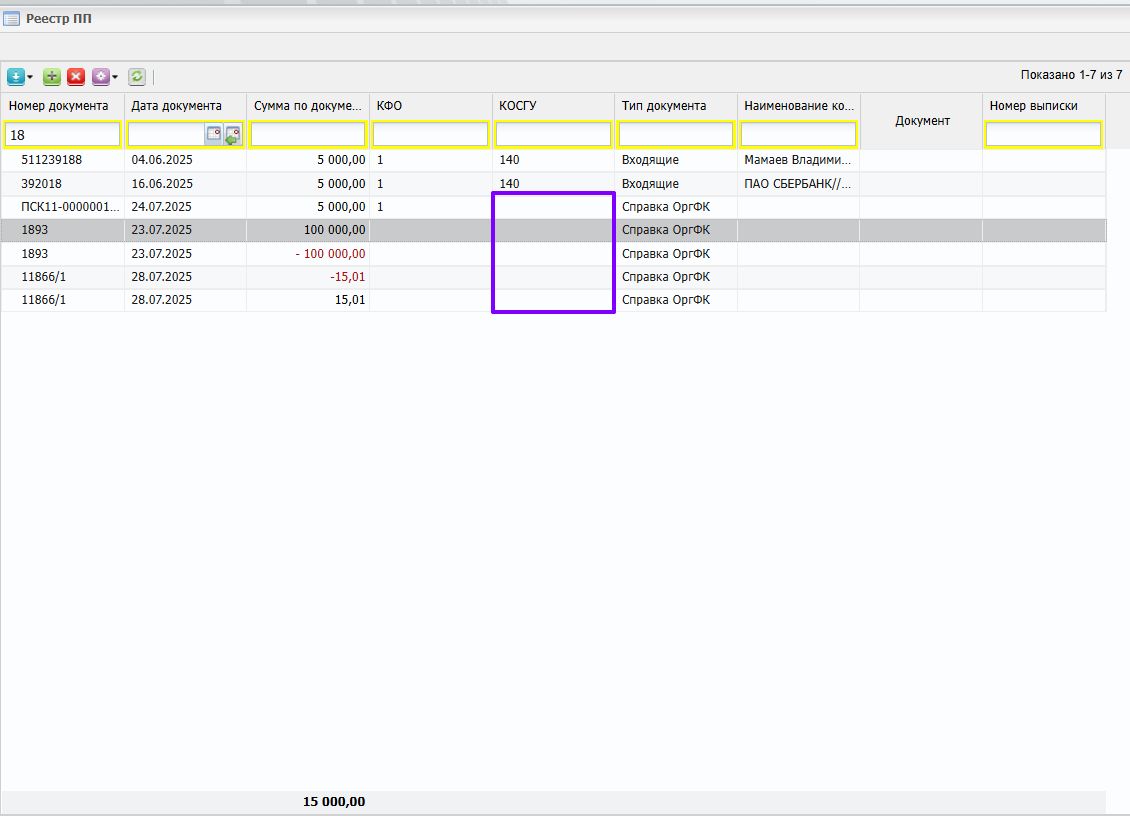The height and width of the screenshot is (816, 1130).
Task: Click the Наименование контрагента filter input
Action: click(798, 135)
